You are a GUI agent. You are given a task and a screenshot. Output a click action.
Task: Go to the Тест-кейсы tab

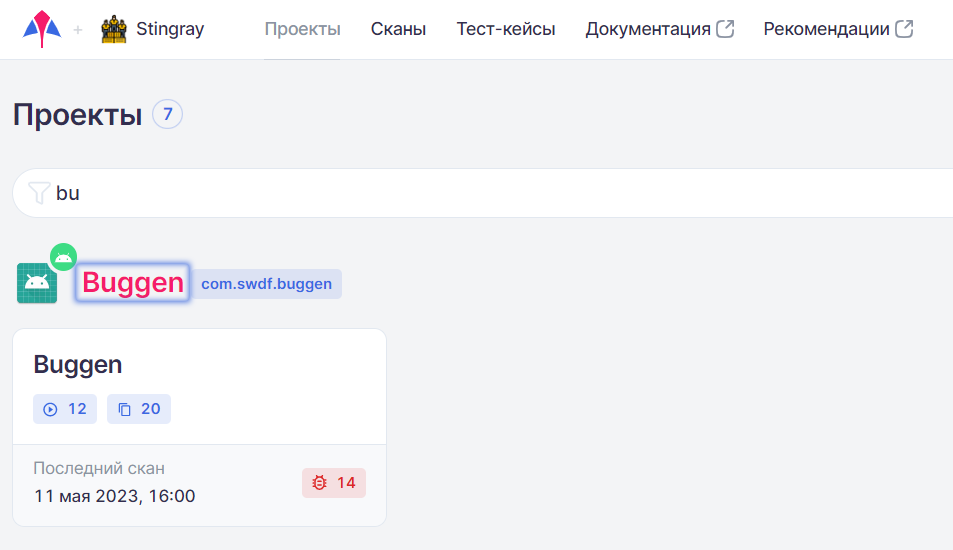pyautogui.click(x=505, y=29)
